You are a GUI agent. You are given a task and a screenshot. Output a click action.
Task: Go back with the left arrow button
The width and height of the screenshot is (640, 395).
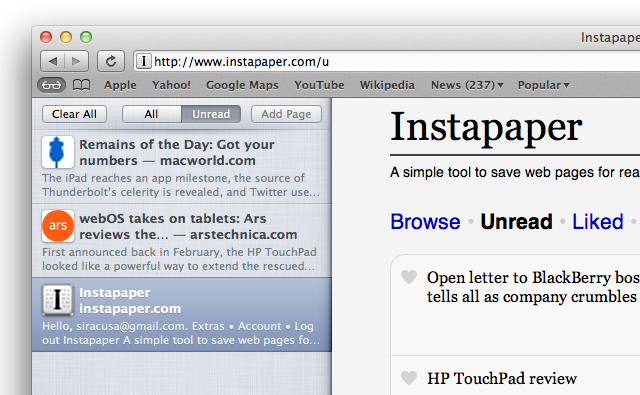53,61
